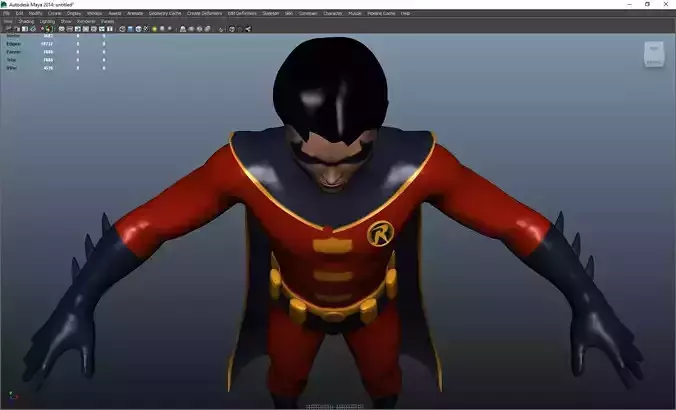676x410 pixels.
Task: Open the Constrain menu
Action: [x=308, y=13]
